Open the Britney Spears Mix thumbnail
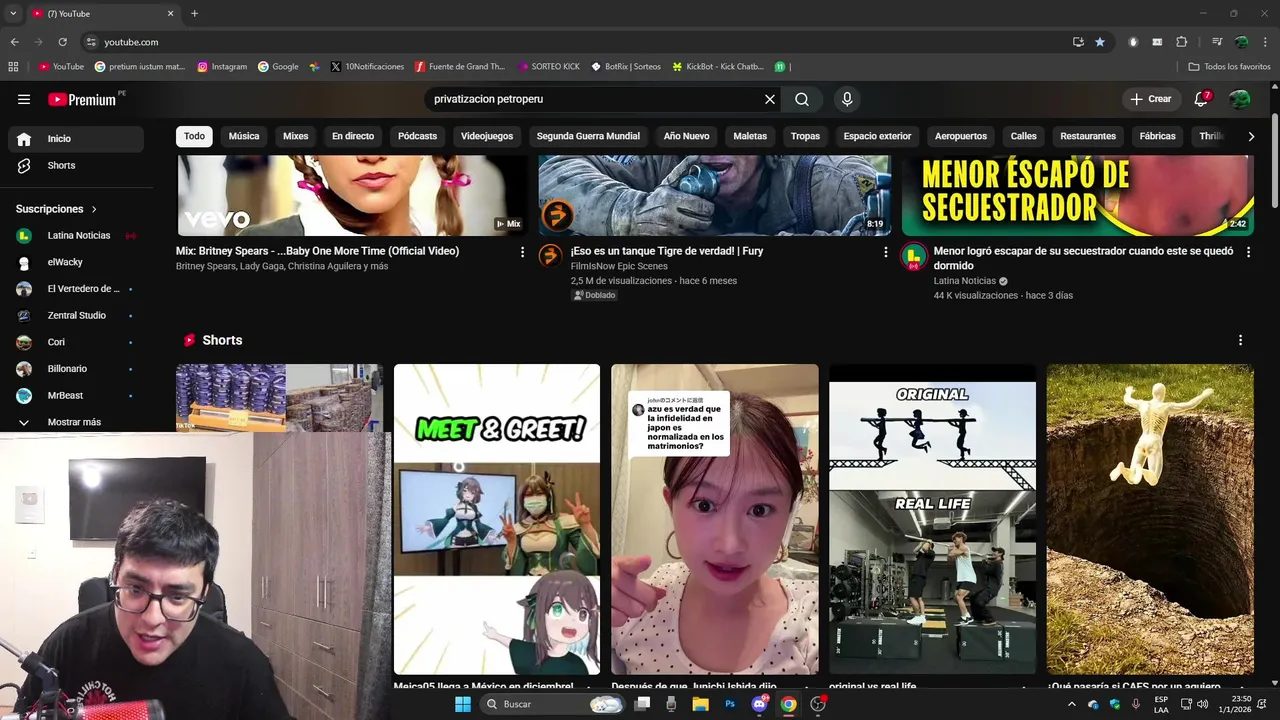 (x=351, y=195)
